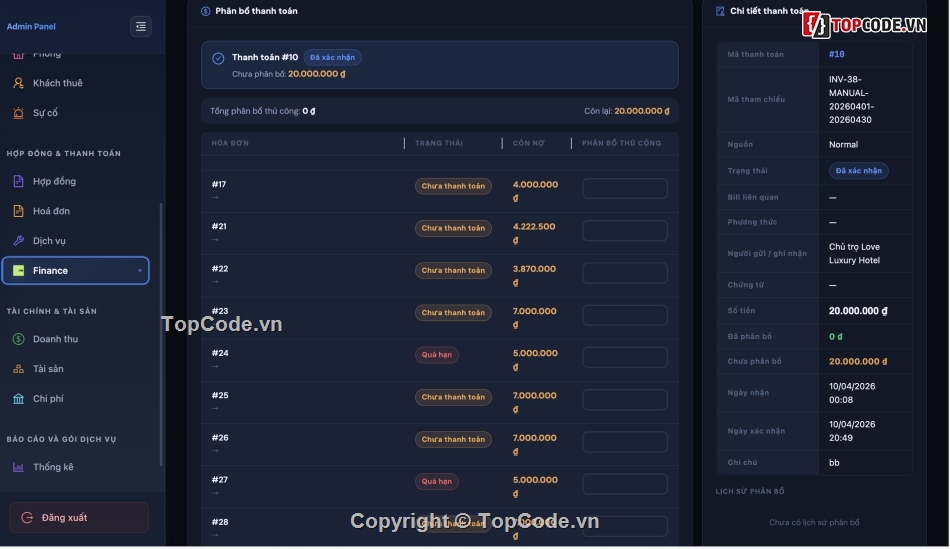Click the Đã xác nhận status in details panel
The height and width of the screenshot is (549, 950).
(859, 171)
